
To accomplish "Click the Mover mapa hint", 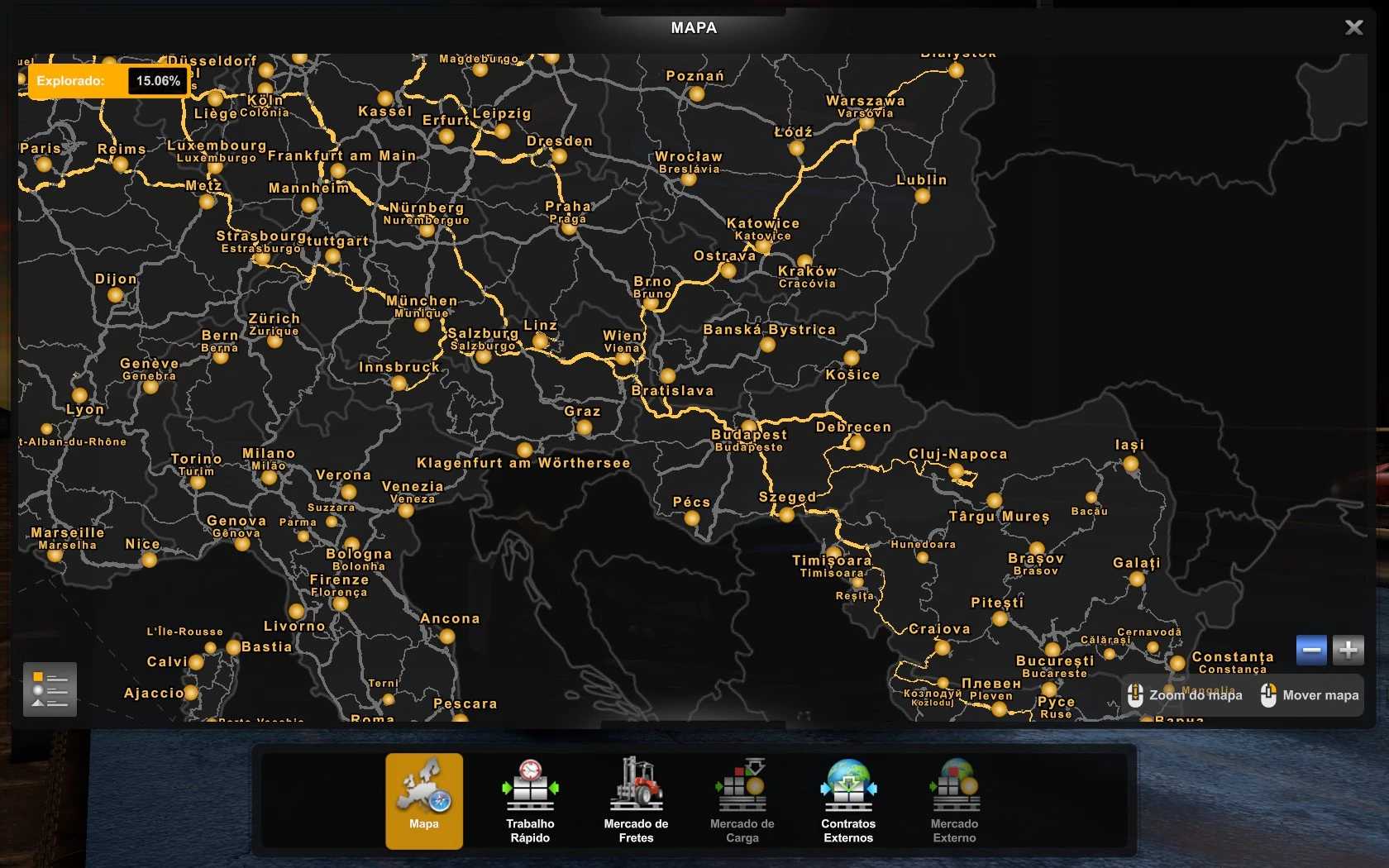I will pos(1310,695).
